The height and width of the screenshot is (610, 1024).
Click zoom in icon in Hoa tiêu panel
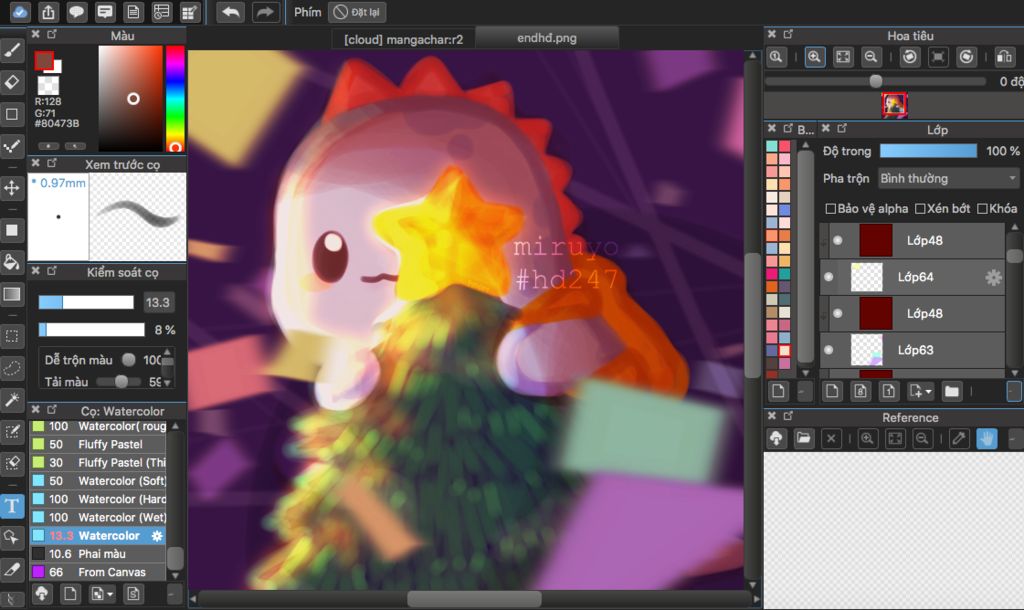(814, 57)
